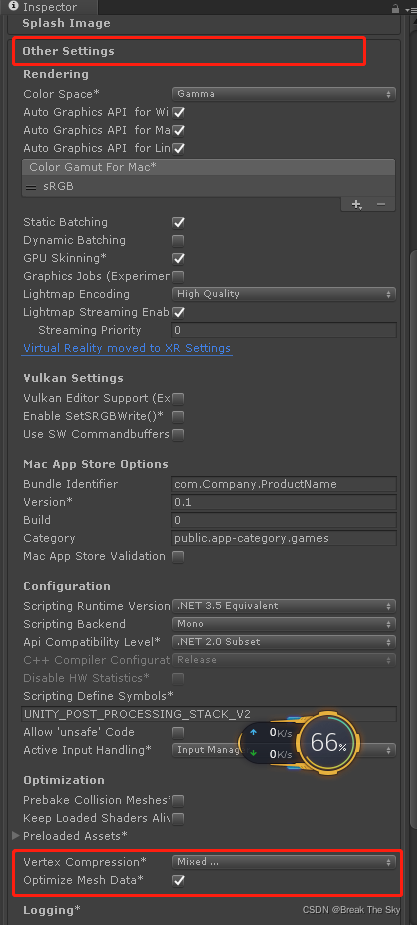Open the Color Space dropdown
417x925 pixels.
[x=284, y=94]
